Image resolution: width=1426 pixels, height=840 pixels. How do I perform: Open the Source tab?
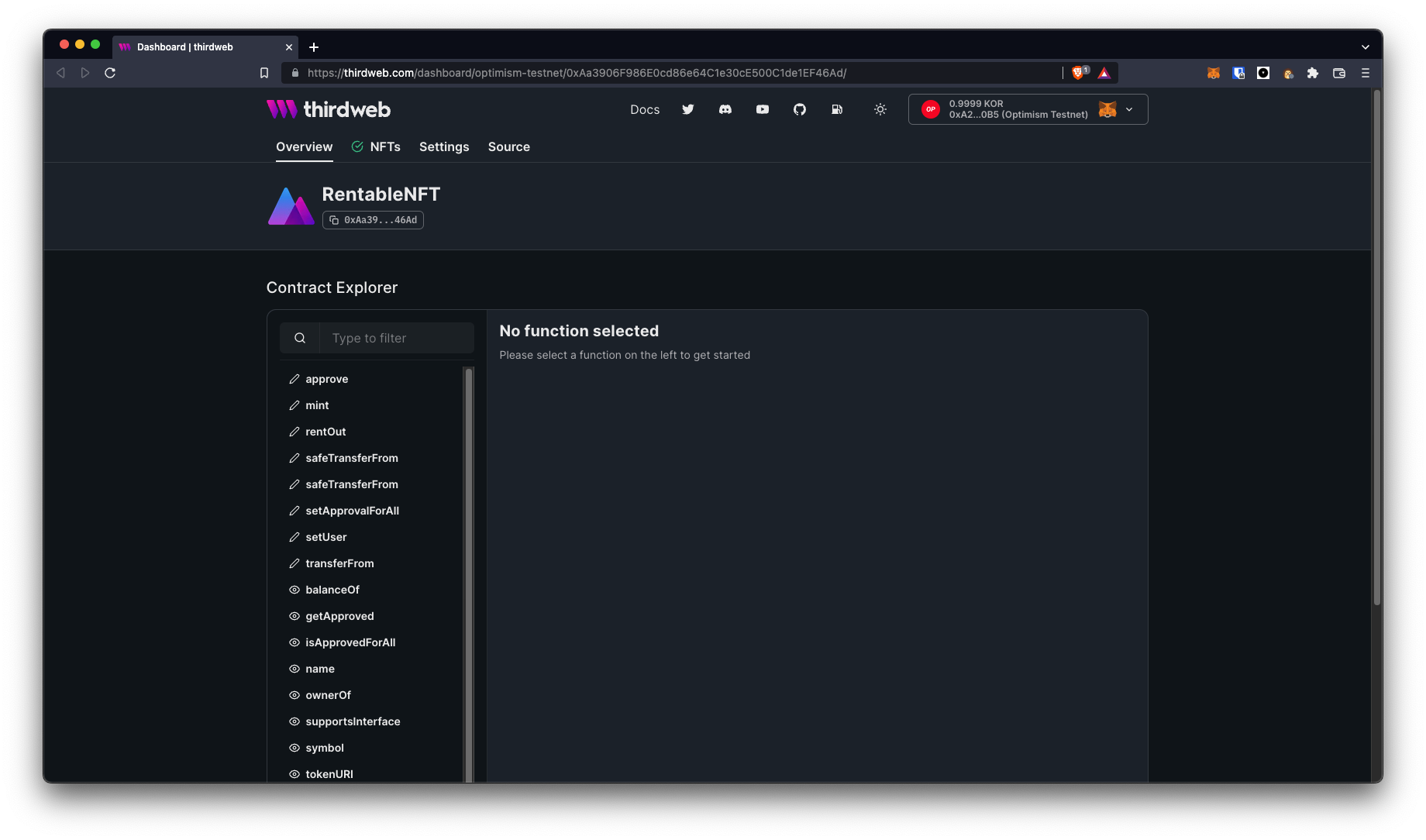(508, 146)
